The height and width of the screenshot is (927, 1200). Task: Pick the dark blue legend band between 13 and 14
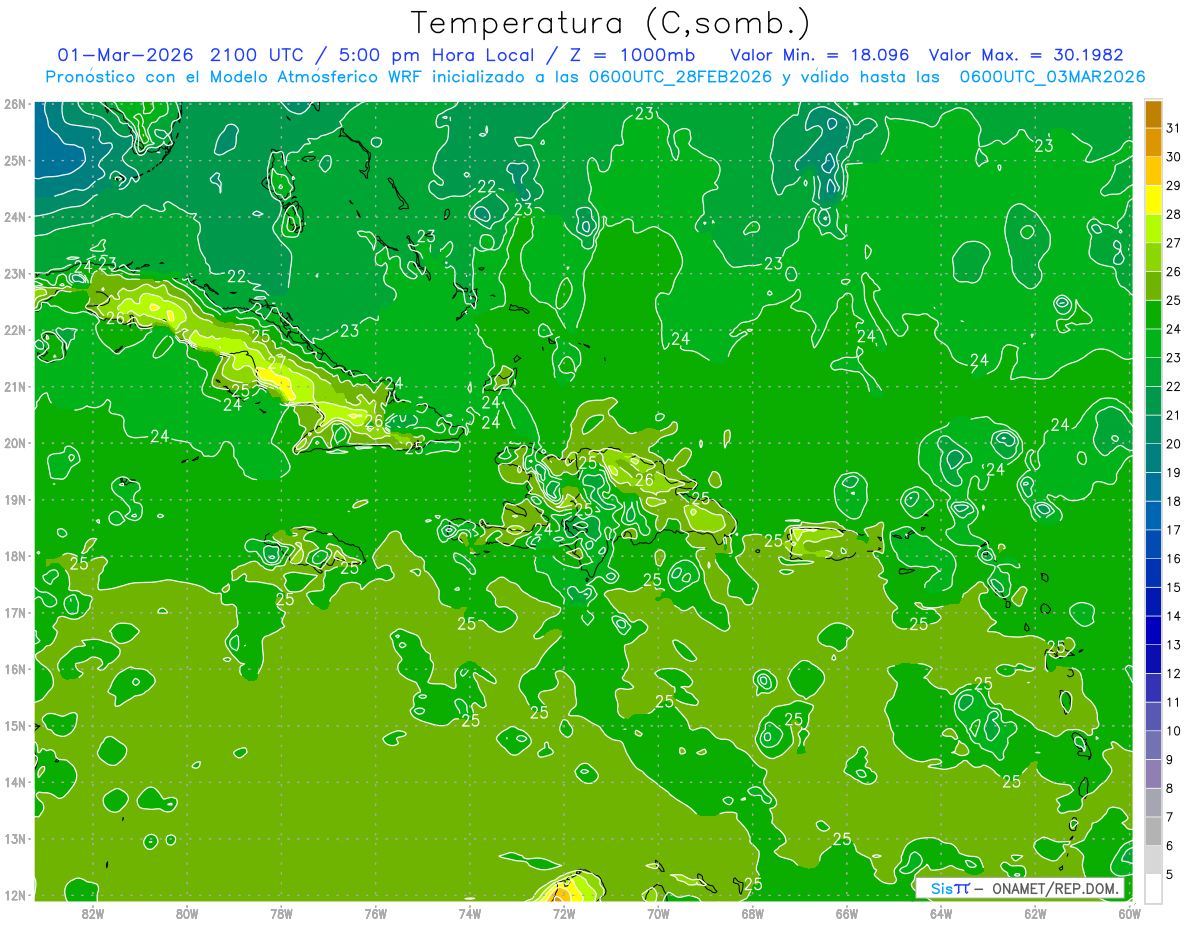tap(1153, 630)
